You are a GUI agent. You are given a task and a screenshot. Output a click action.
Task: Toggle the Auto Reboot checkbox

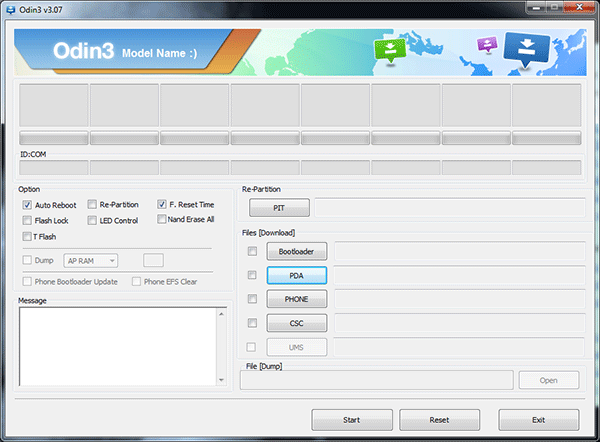pyautogui.click(x=27, y=205)
